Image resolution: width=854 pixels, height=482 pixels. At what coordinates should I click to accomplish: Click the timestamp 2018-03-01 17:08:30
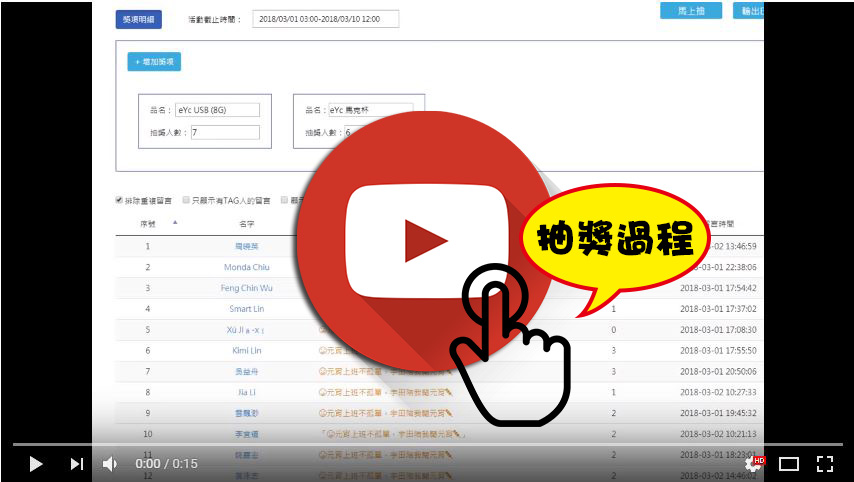click(x=718, y=330)
